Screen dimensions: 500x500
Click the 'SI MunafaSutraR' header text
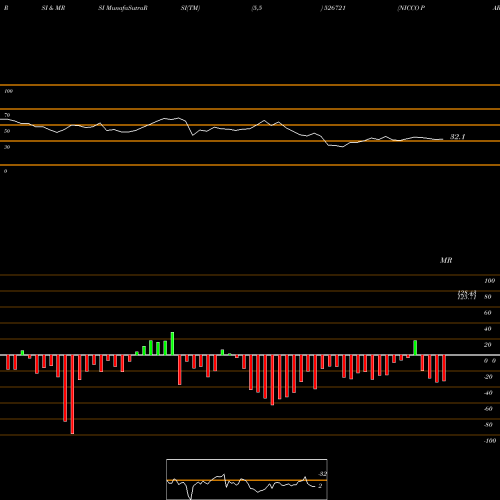123,8
